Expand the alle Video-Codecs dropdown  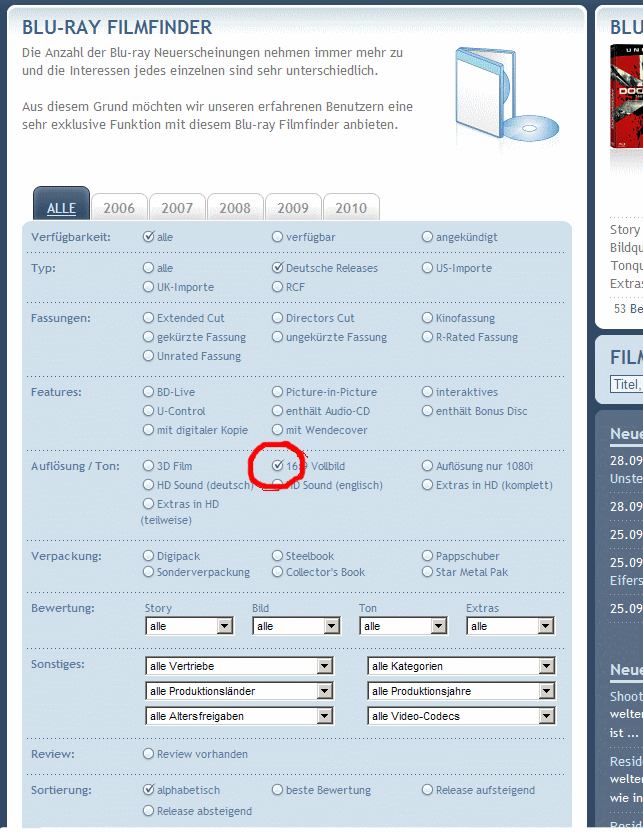(461, 716)
